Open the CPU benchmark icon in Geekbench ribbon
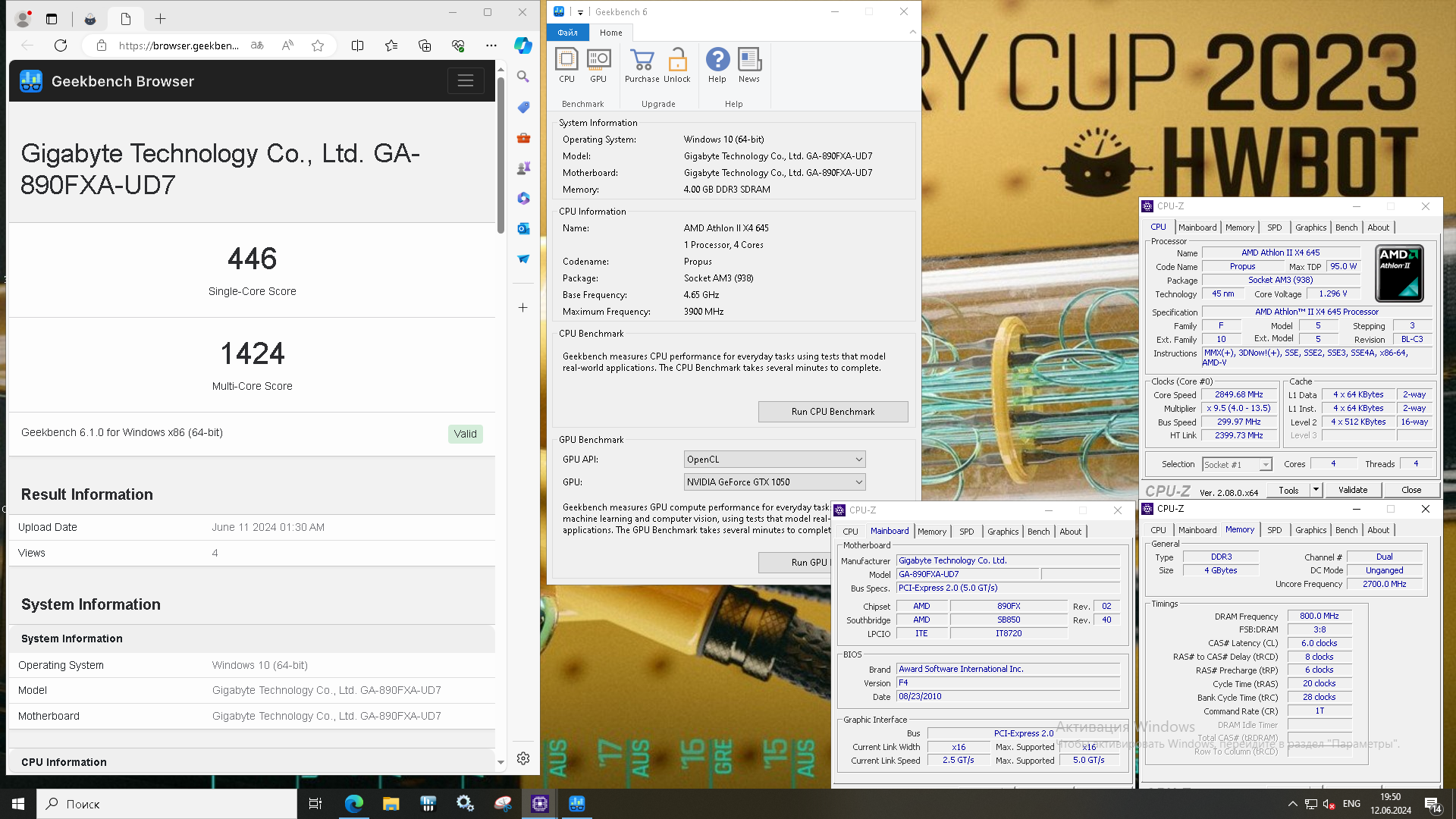The image size is (1456, 819). tap(566, 65)
